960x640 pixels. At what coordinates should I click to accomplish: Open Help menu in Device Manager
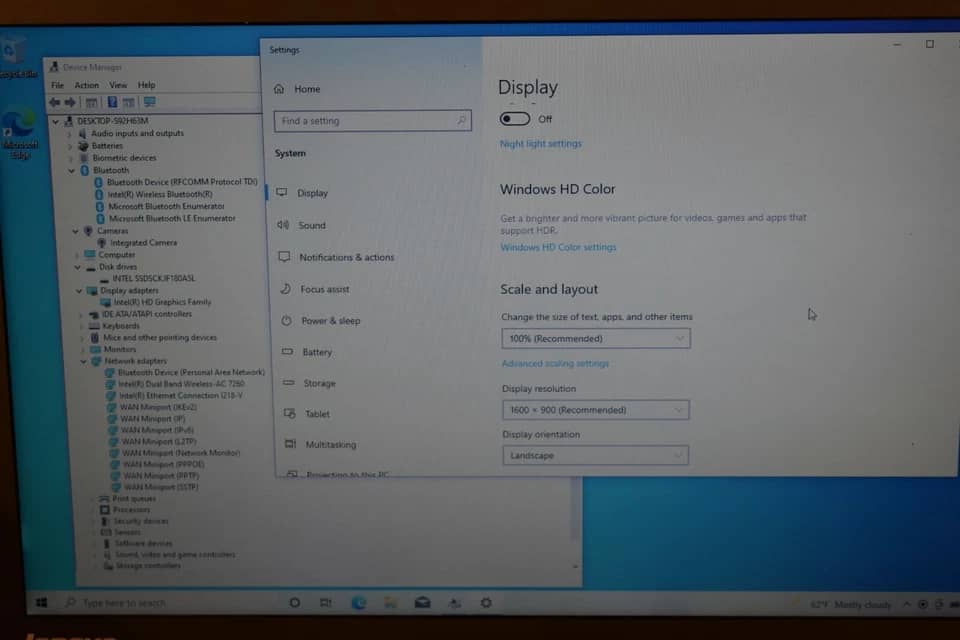pyautogui.click(x=146, y=85)
